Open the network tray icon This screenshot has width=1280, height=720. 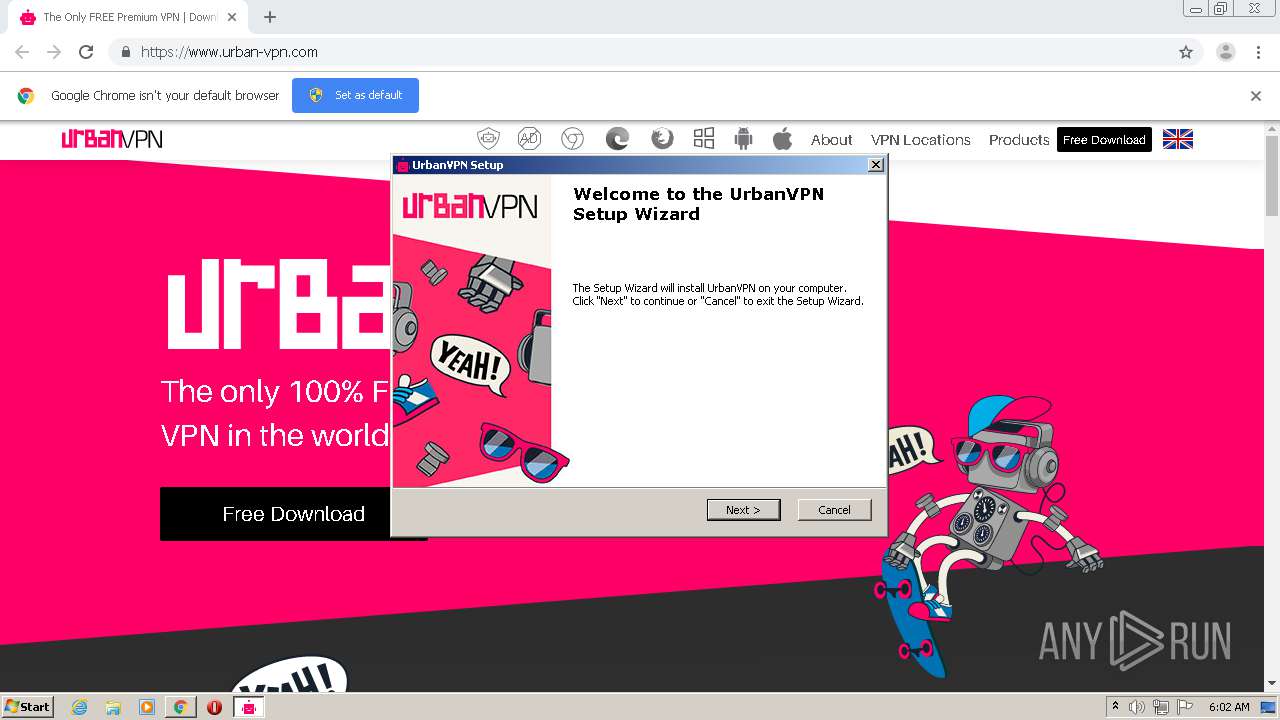(x=1161, y=707)
